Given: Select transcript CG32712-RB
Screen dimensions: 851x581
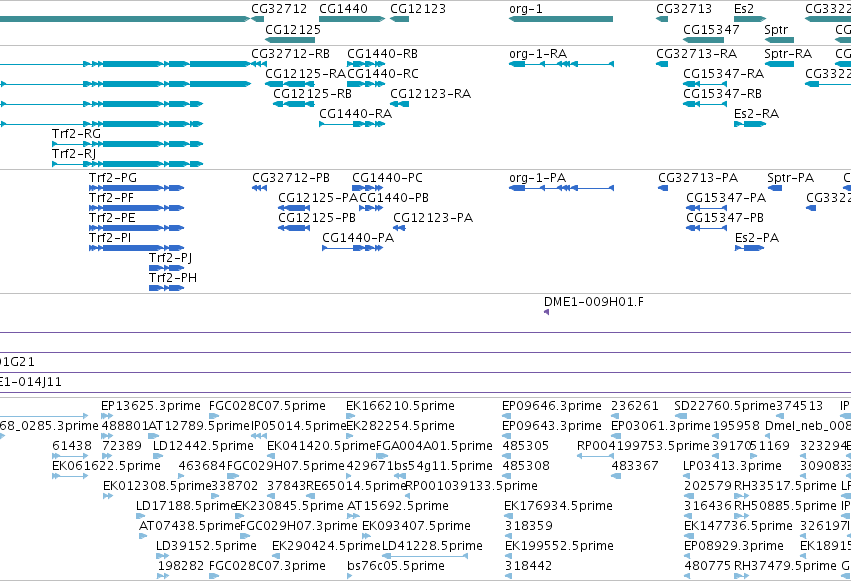Looking at the screenshot, I should 290,54.
